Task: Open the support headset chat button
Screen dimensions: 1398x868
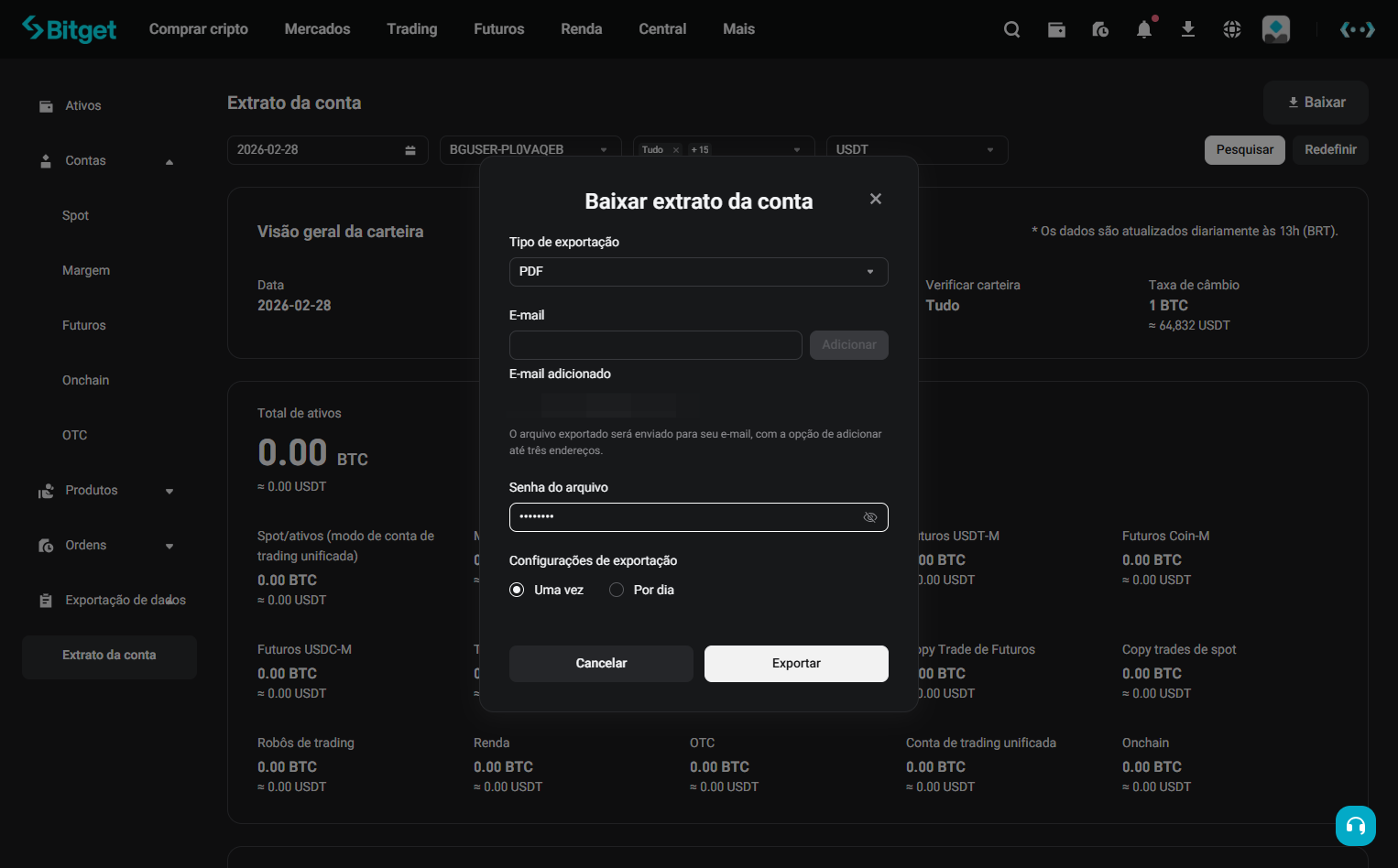Action: click(1356, 826)
